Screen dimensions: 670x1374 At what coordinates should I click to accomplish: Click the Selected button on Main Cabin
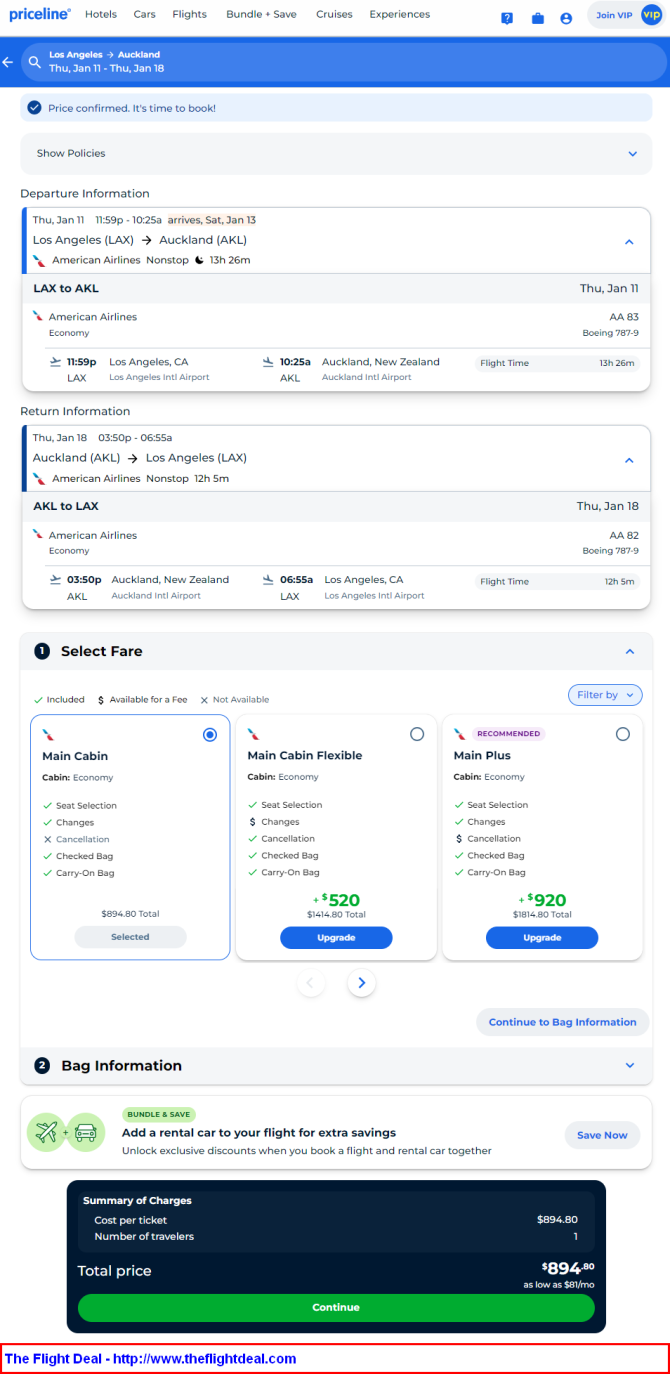tap(130, 937)
